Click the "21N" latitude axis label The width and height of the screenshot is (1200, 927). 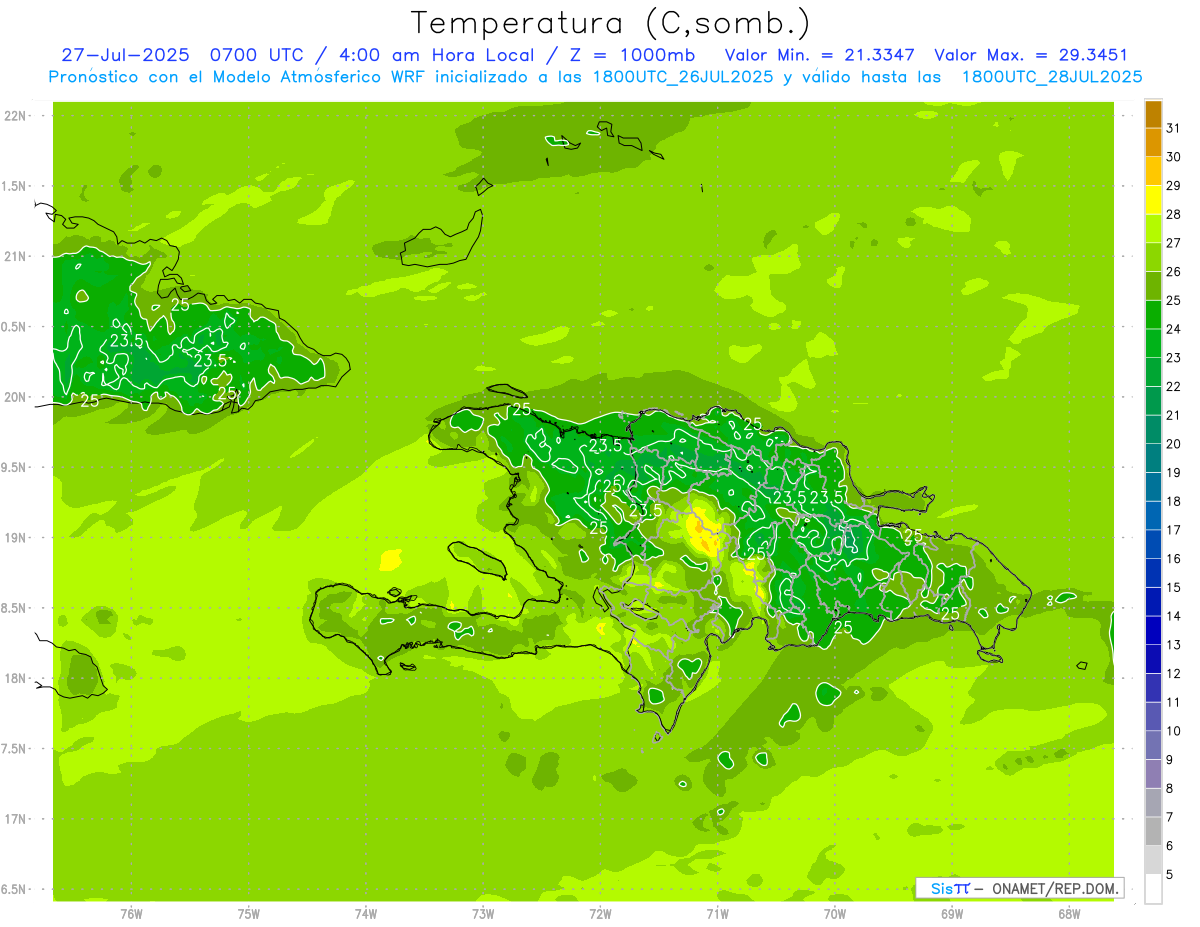(x=15, y=256)
